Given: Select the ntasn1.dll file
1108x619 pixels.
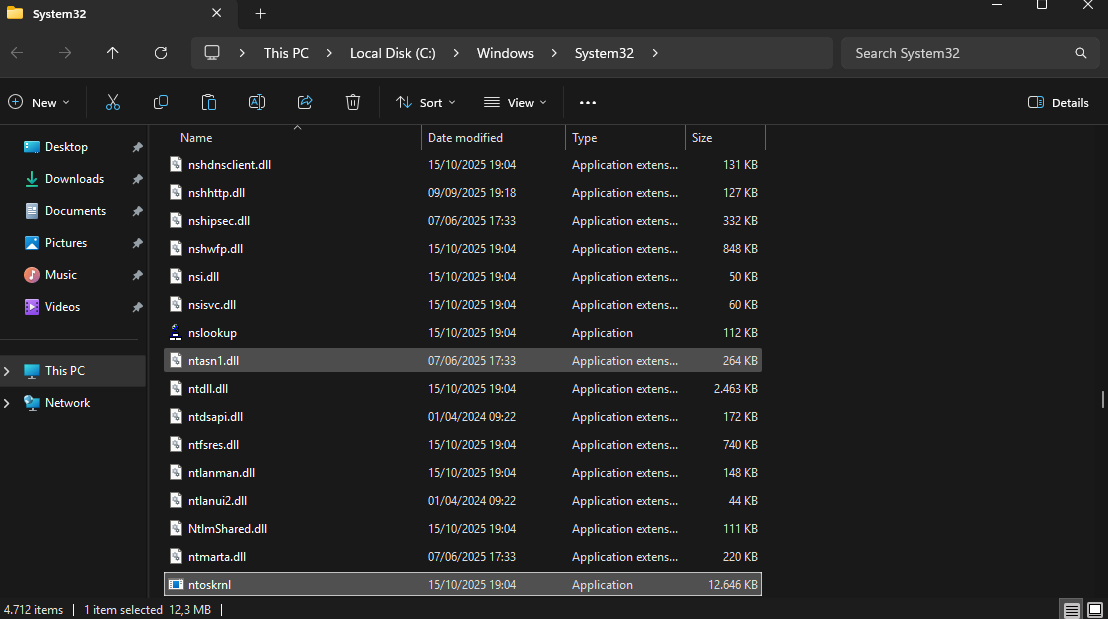Looking at the screenshot, I should tap(463, 360).
